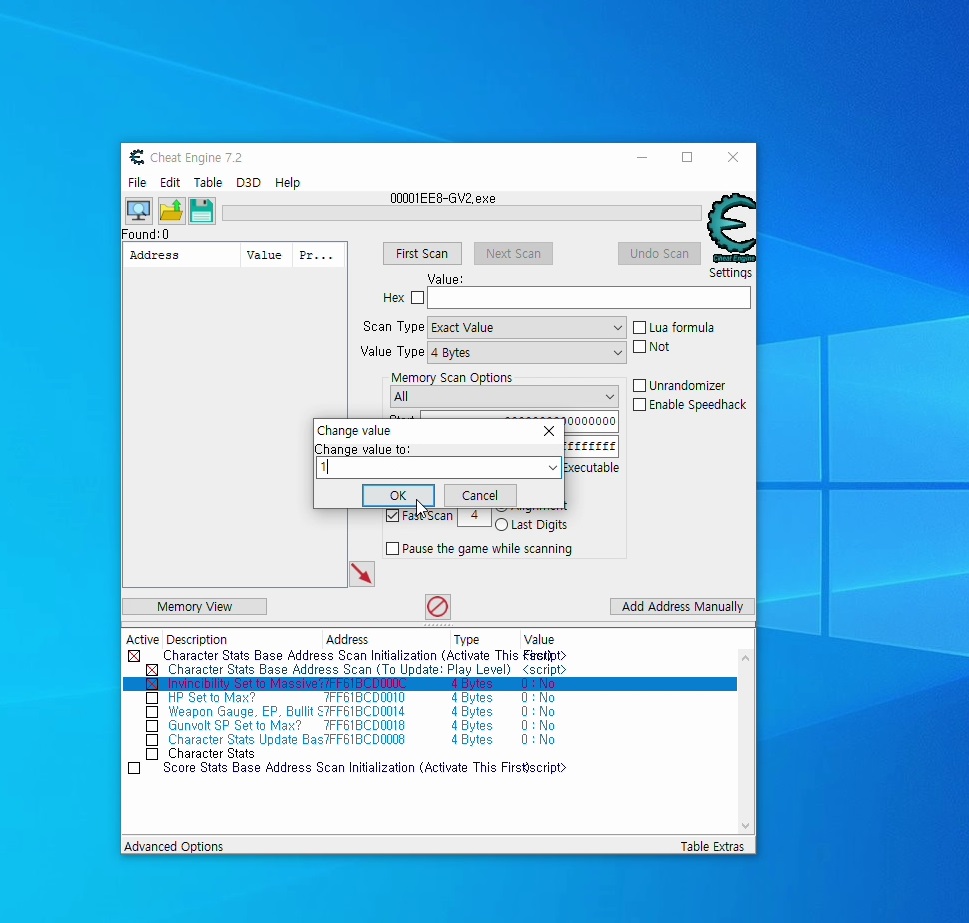969x923 pixels.
Task: Open the Scan Type dropdown
Action: coord(527,327)
